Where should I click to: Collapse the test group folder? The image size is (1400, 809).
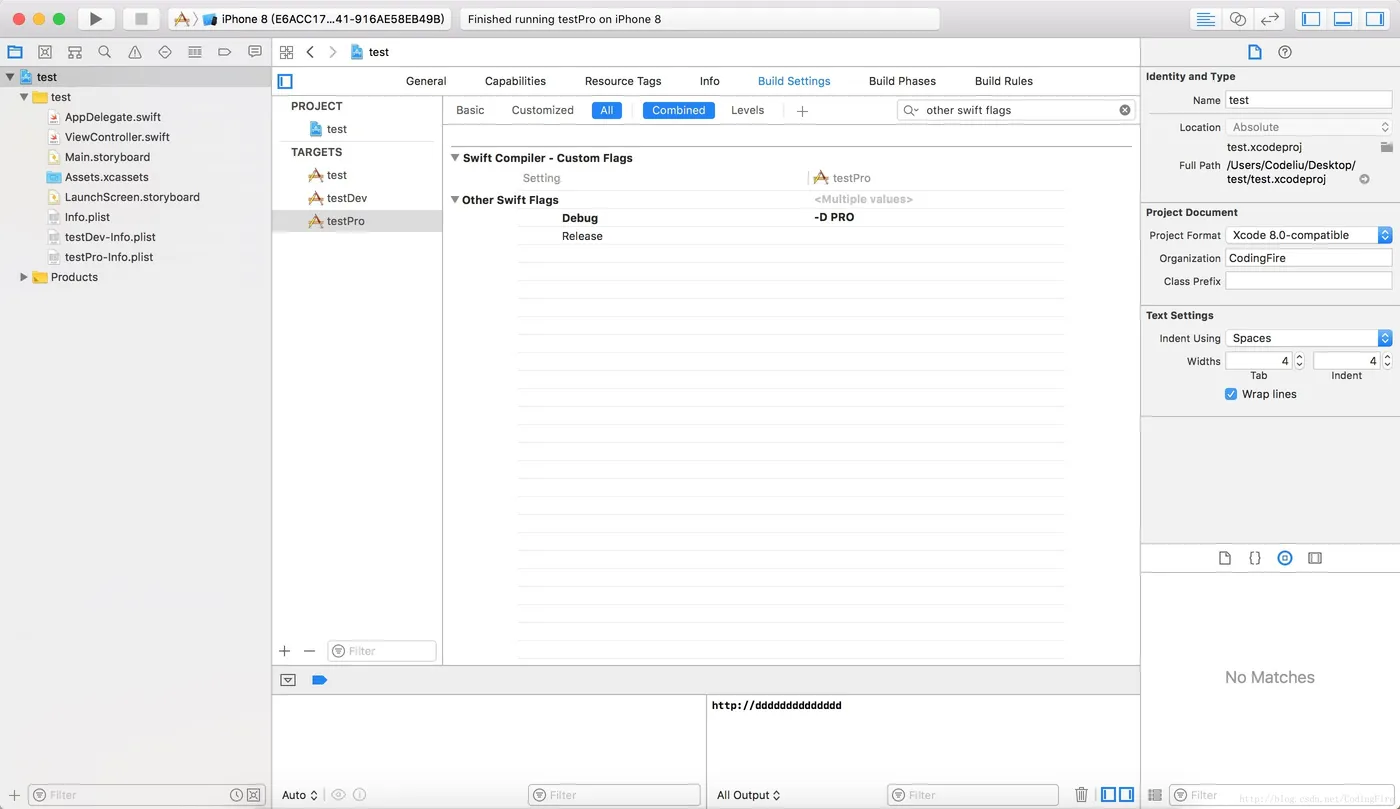pyautogui.click(x=24, y=97)
